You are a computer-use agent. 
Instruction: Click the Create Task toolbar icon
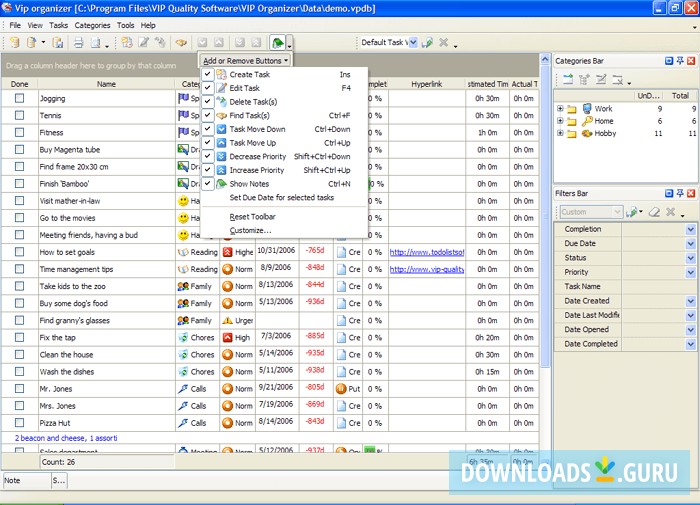[127, 43]
